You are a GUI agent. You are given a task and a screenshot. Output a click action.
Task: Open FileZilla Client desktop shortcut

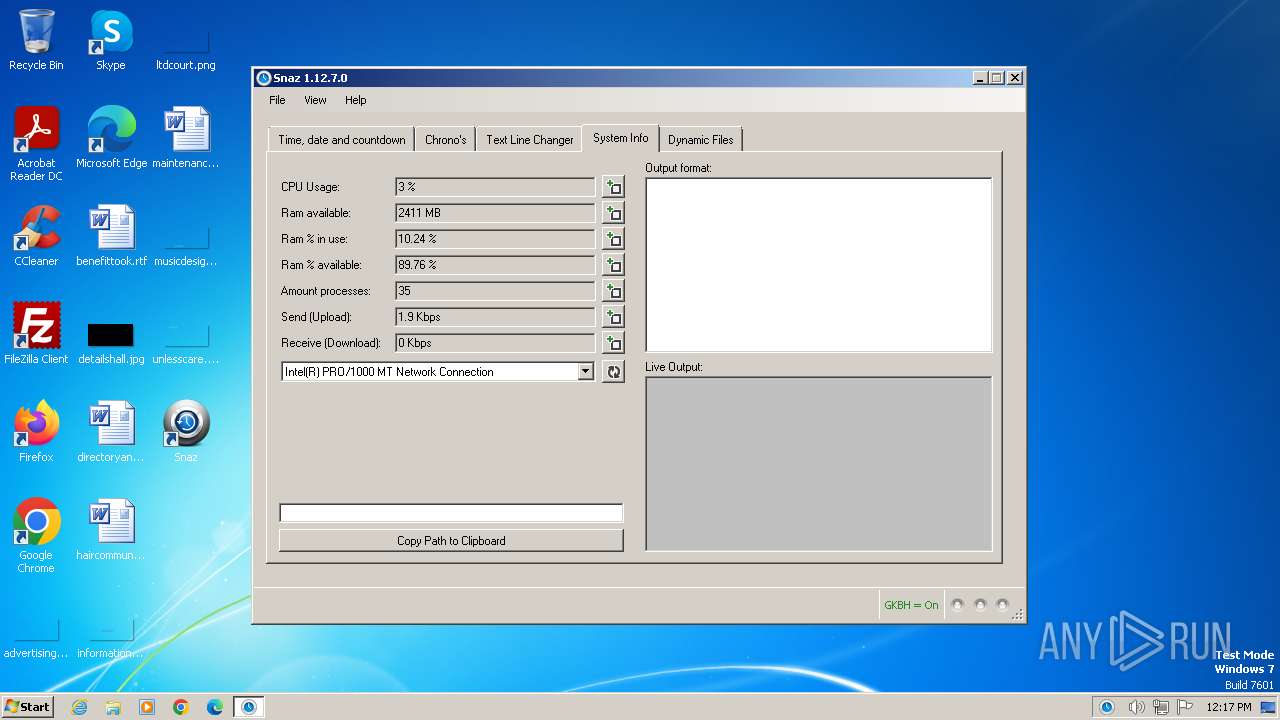coord(36,334)
